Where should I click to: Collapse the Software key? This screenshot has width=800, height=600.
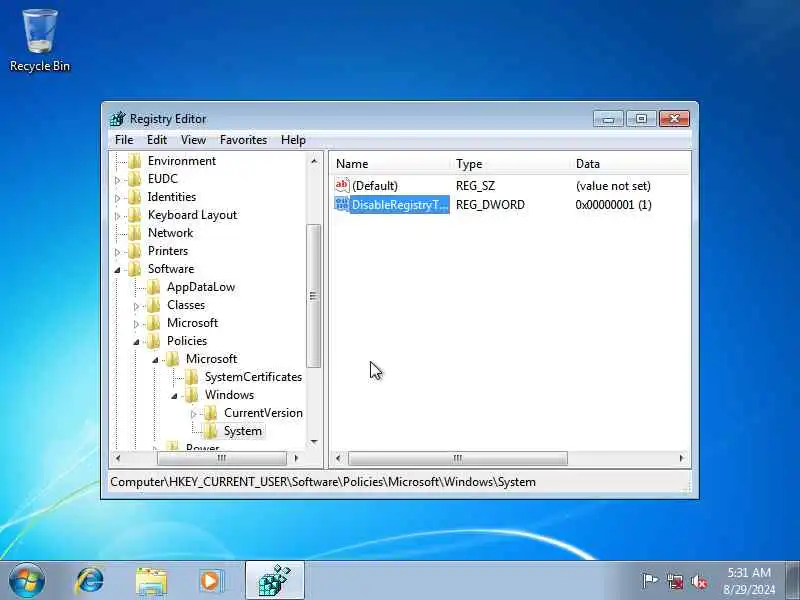click(x=117, y=270)
